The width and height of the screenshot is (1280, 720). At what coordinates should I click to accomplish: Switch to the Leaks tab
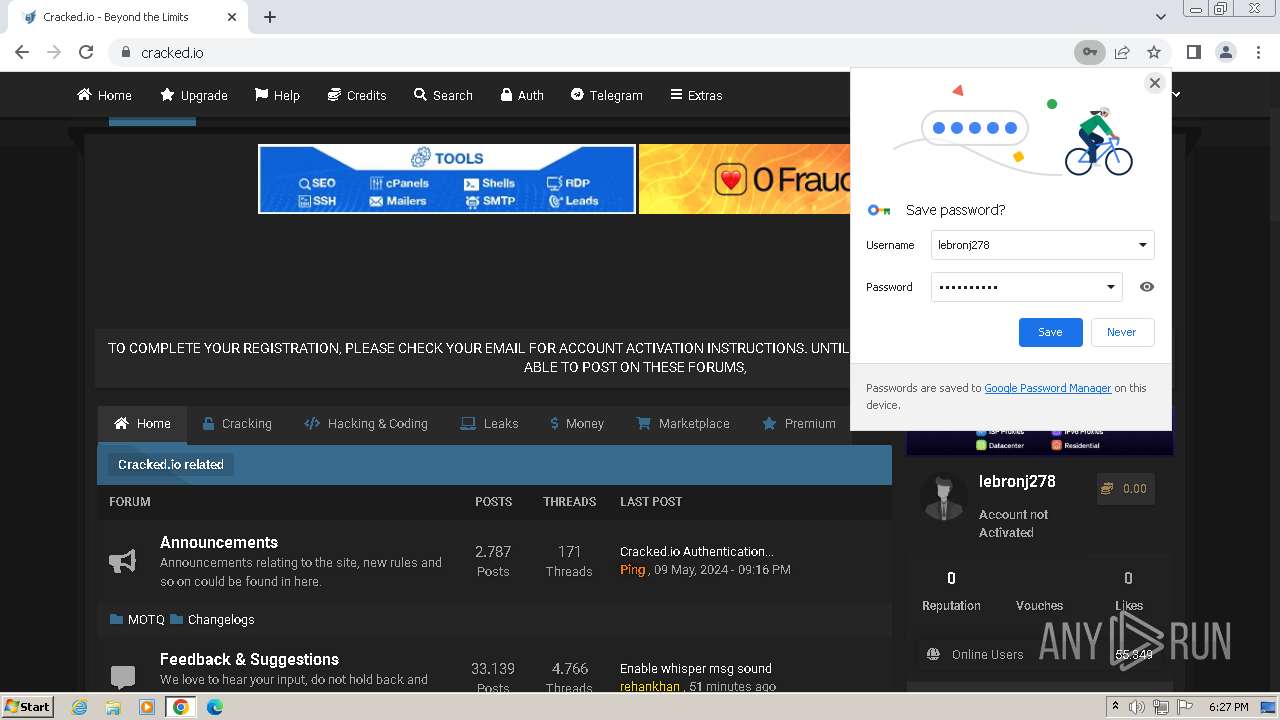489,423
